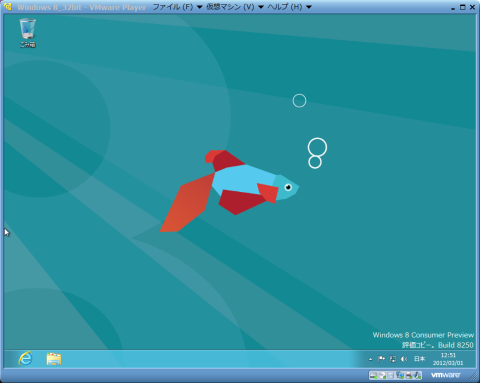Viewport: 480px width, 383px height.
Task: Expand arrow next to ヘルプ (H)
Action: click(309, 7)
